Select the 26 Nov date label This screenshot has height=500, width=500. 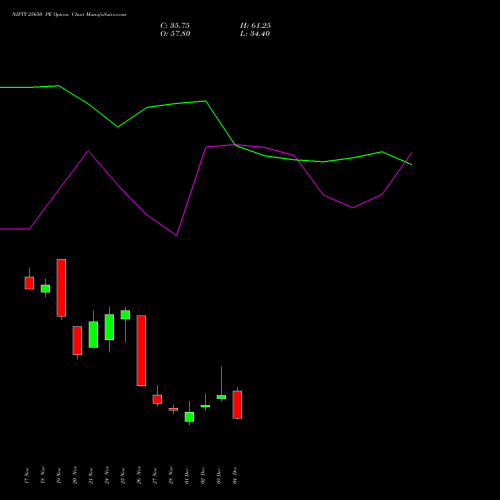click(139, 476)
